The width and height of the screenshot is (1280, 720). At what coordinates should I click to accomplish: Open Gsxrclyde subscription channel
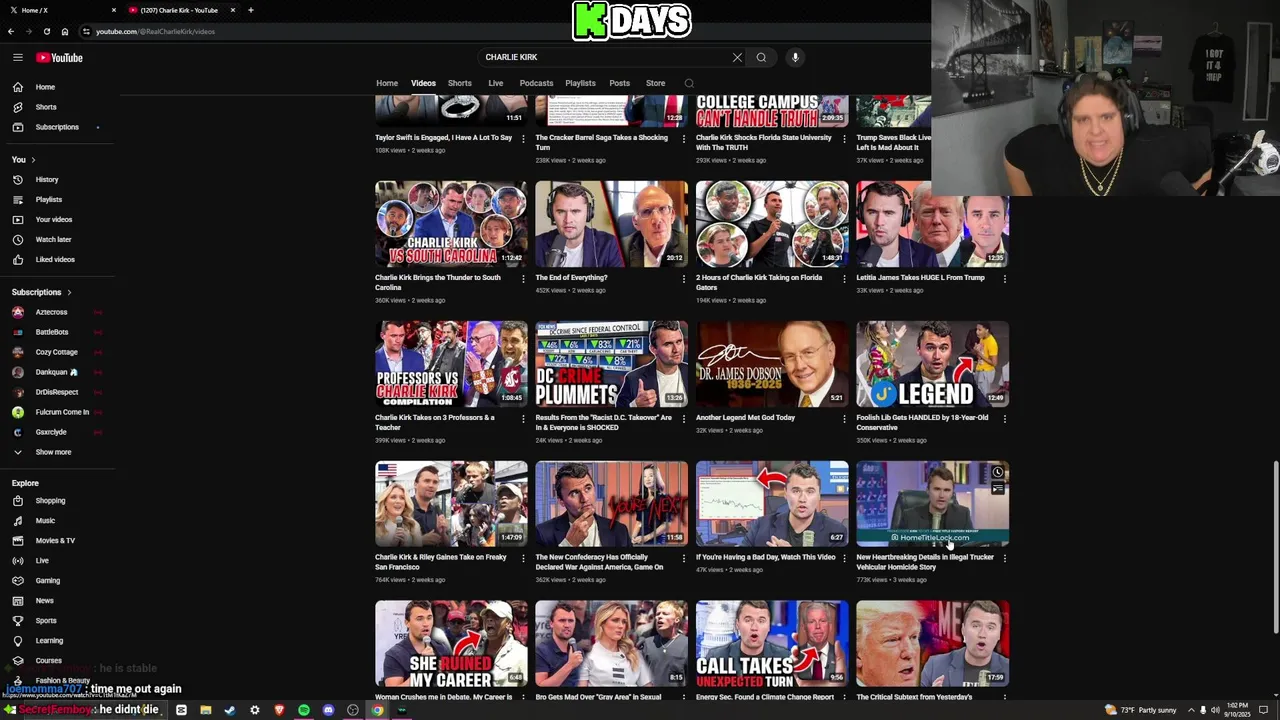[x=50, y=432]
